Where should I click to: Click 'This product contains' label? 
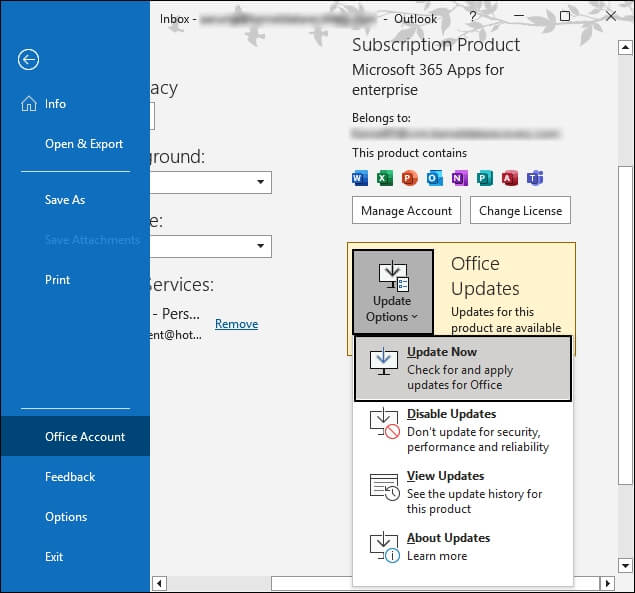tap(409, 153)
